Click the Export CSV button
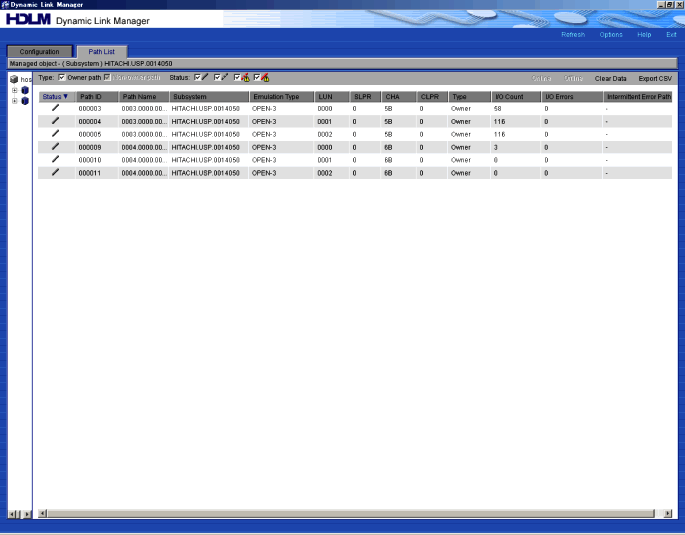The image size is (685, 535). (x=655, y=79)
